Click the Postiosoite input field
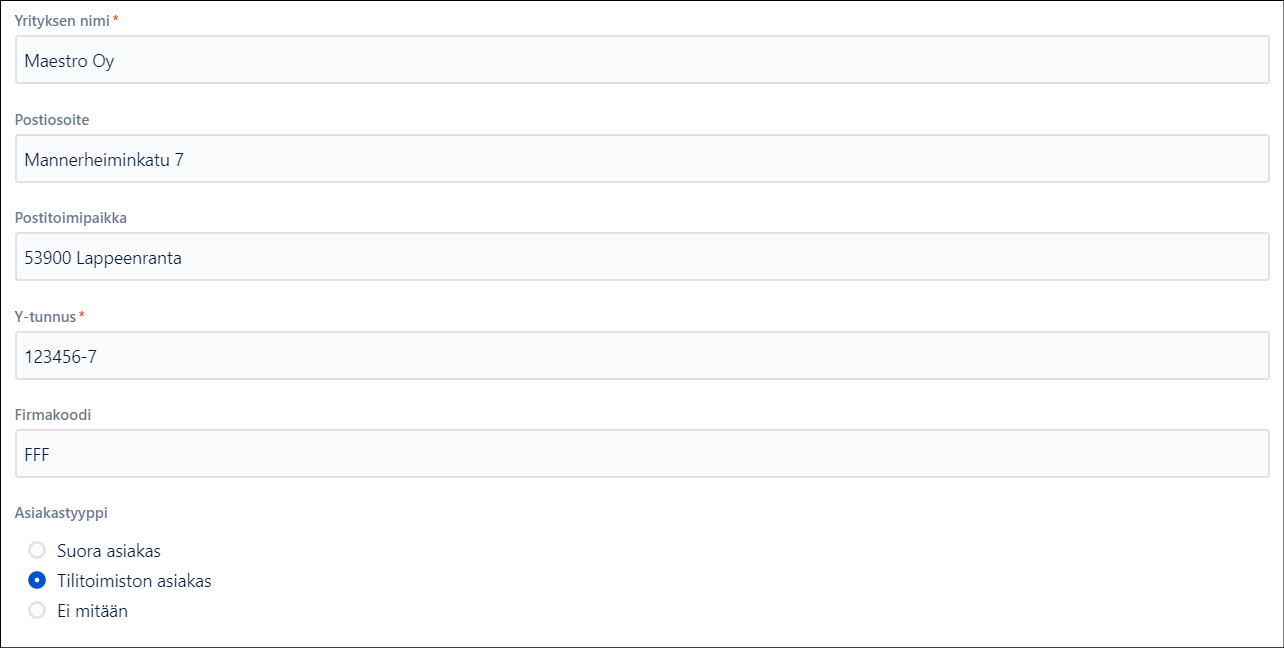This screenshot has width=1284, height=648. [642, 159]
